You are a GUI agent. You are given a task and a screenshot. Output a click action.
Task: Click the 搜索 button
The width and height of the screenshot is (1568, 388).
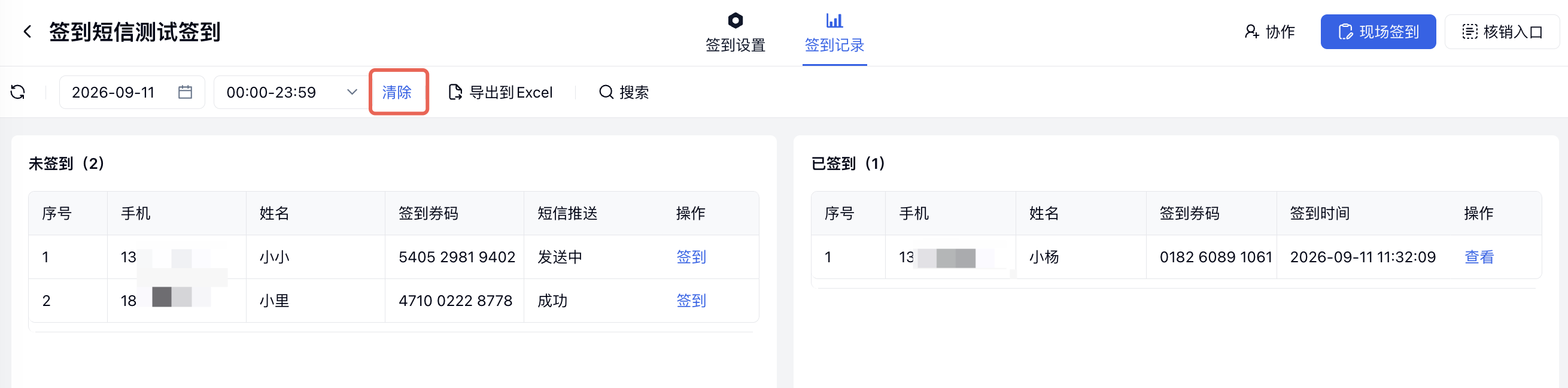click(x=624, y=92)
